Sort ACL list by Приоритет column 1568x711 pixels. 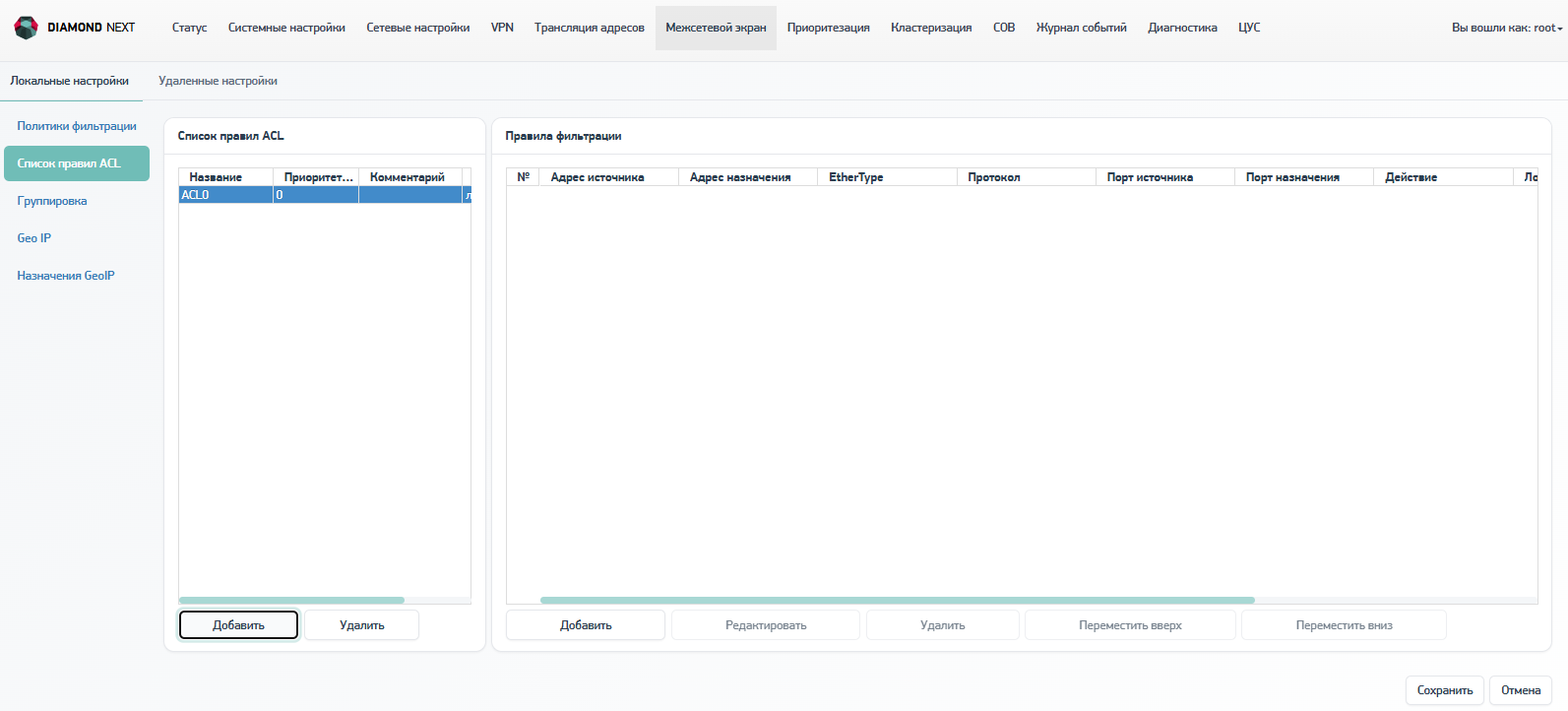click(x=316, y=177)
